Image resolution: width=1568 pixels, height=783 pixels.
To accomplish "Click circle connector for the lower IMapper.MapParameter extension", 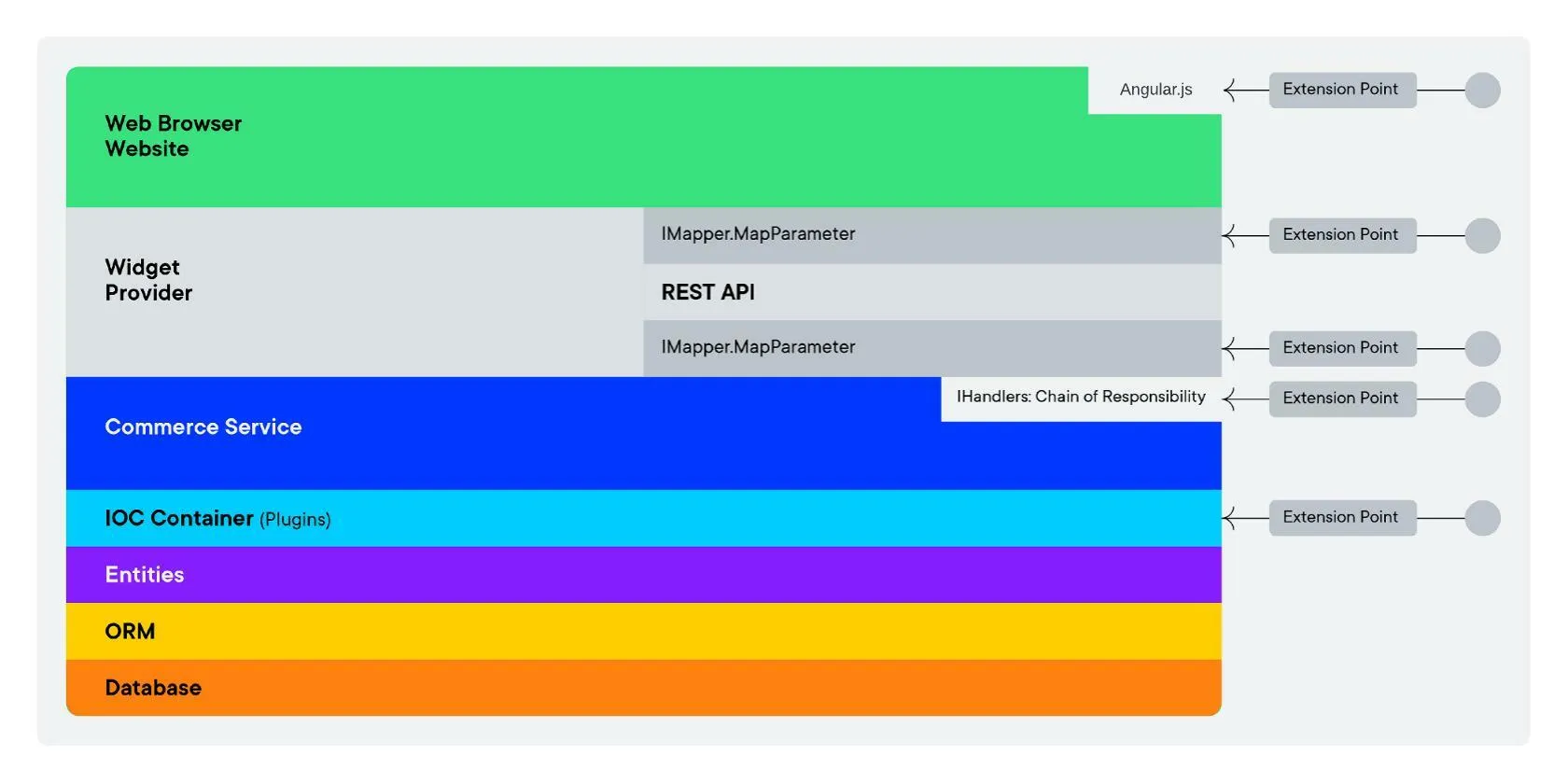I will click(1482, 349).
